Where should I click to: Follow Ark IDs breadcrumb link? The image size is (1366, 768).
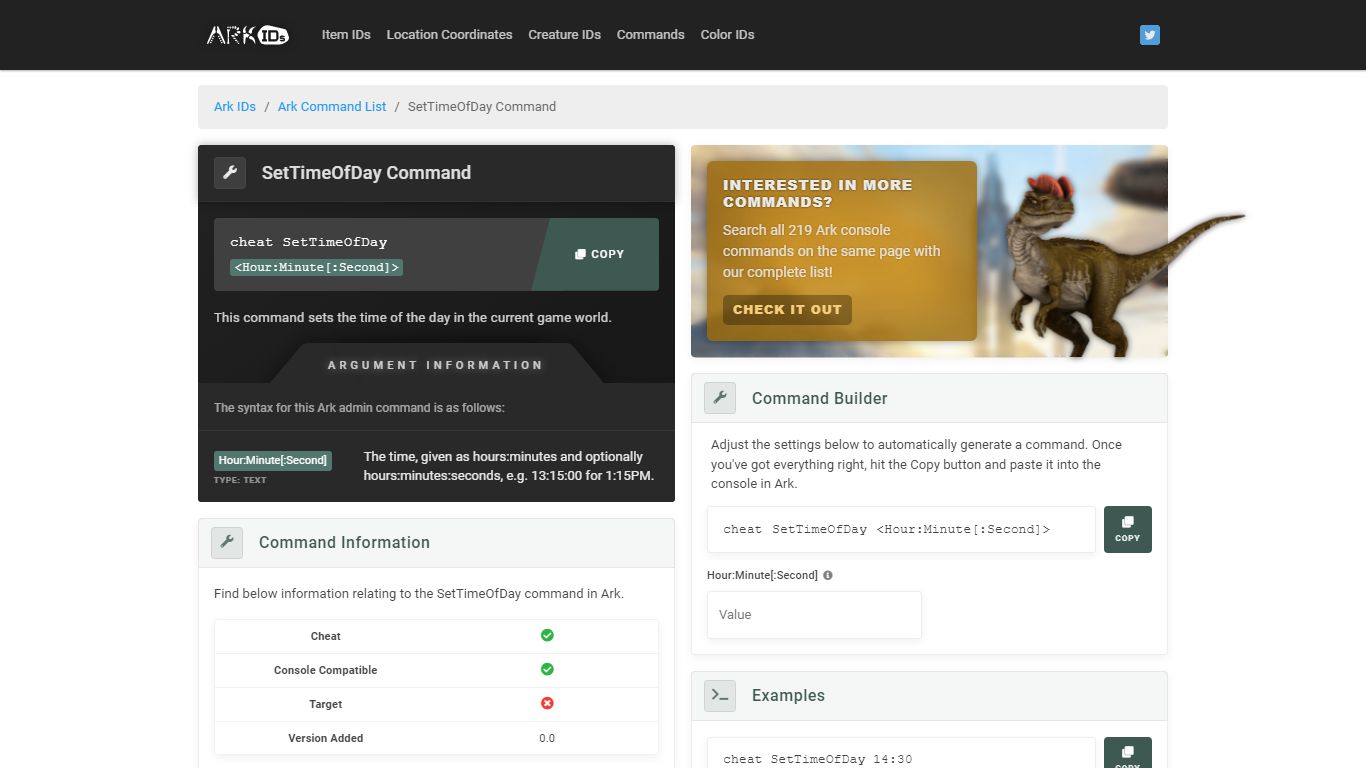tap(235, 107)
